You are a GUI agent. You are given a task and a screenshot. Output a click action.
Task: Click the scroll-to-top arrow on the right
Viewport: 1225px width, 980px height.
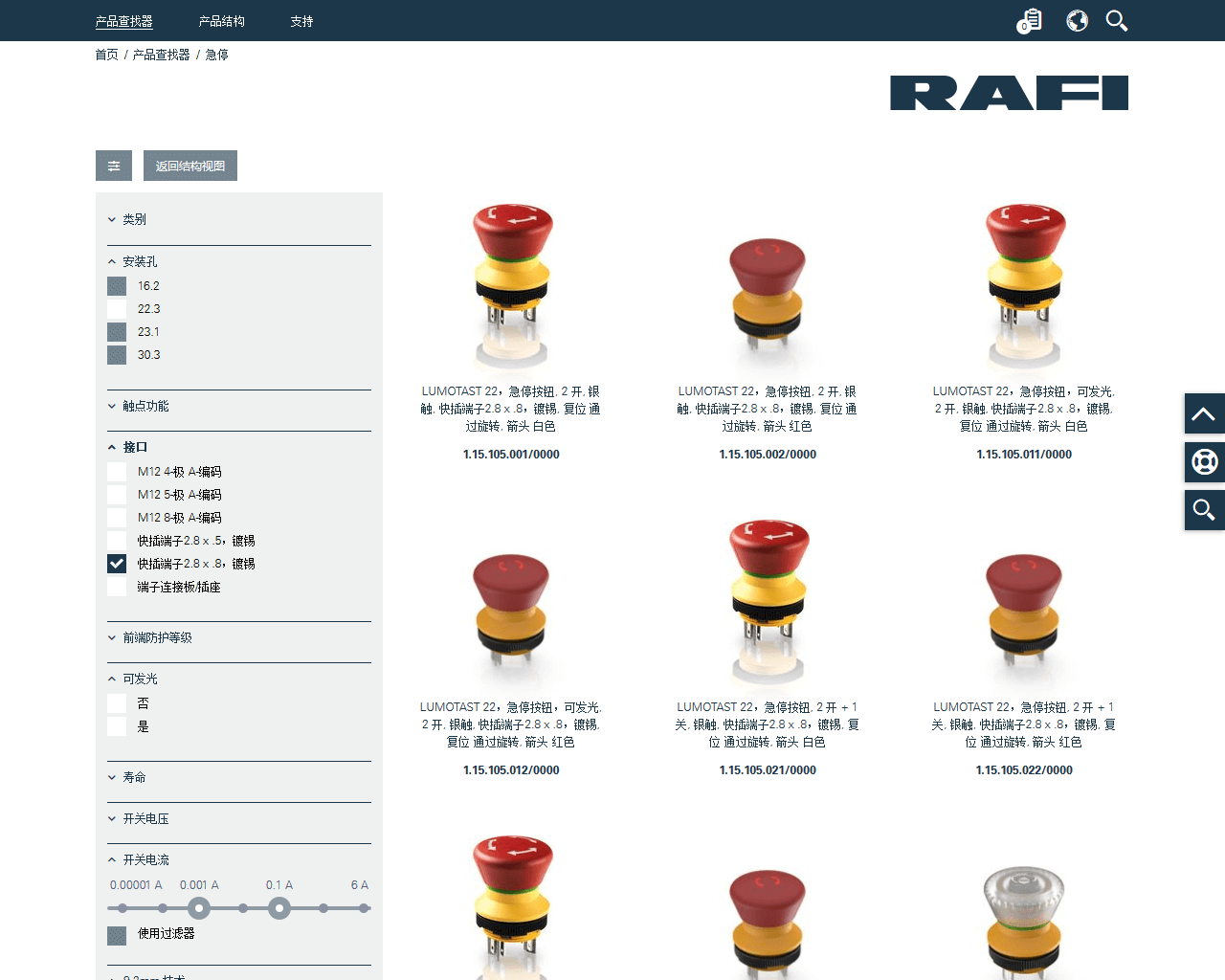point(1204,413)
